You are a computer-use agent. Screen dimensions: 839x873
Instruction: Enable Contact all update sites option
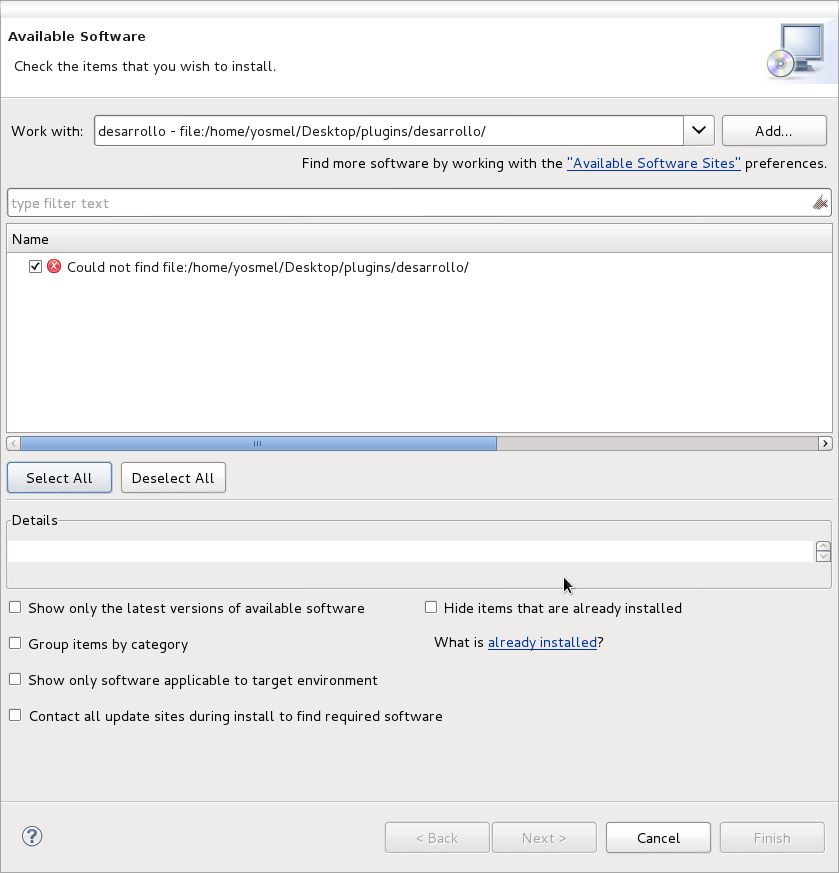click(15, 715)
